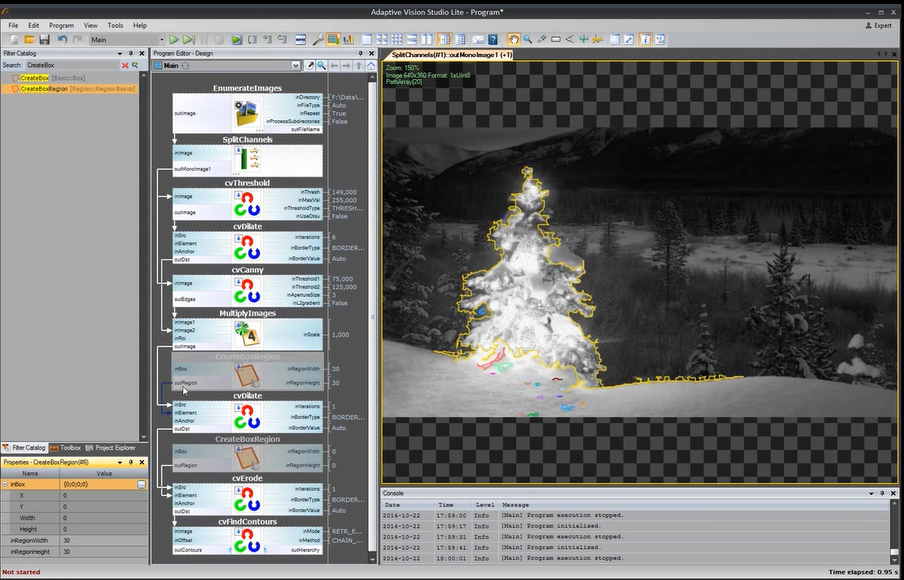Viewport: 904px width, 580px height.
Task: Switch to the Project Explorer tab
Action: pyautogui.click(x=110, y=448)
